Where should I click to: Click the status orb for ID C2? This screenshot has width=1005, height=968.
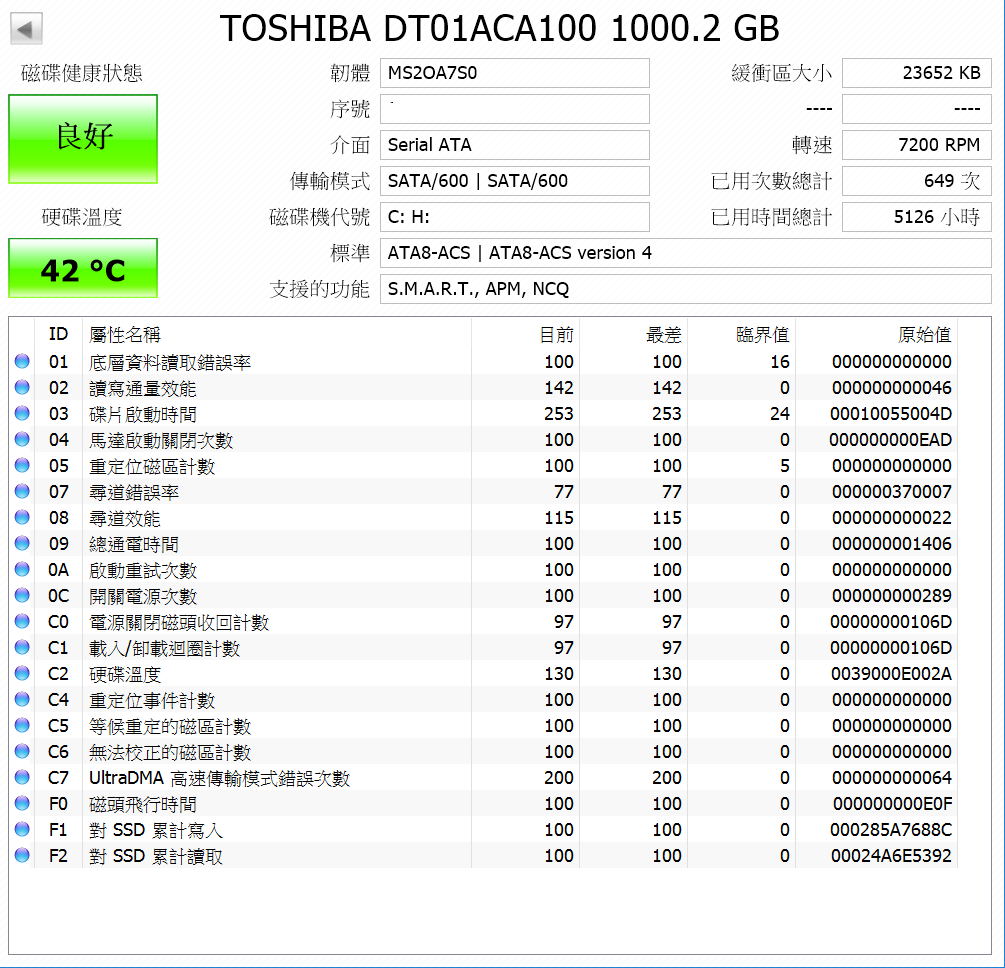pyautogui.click(x=22, y=673)
